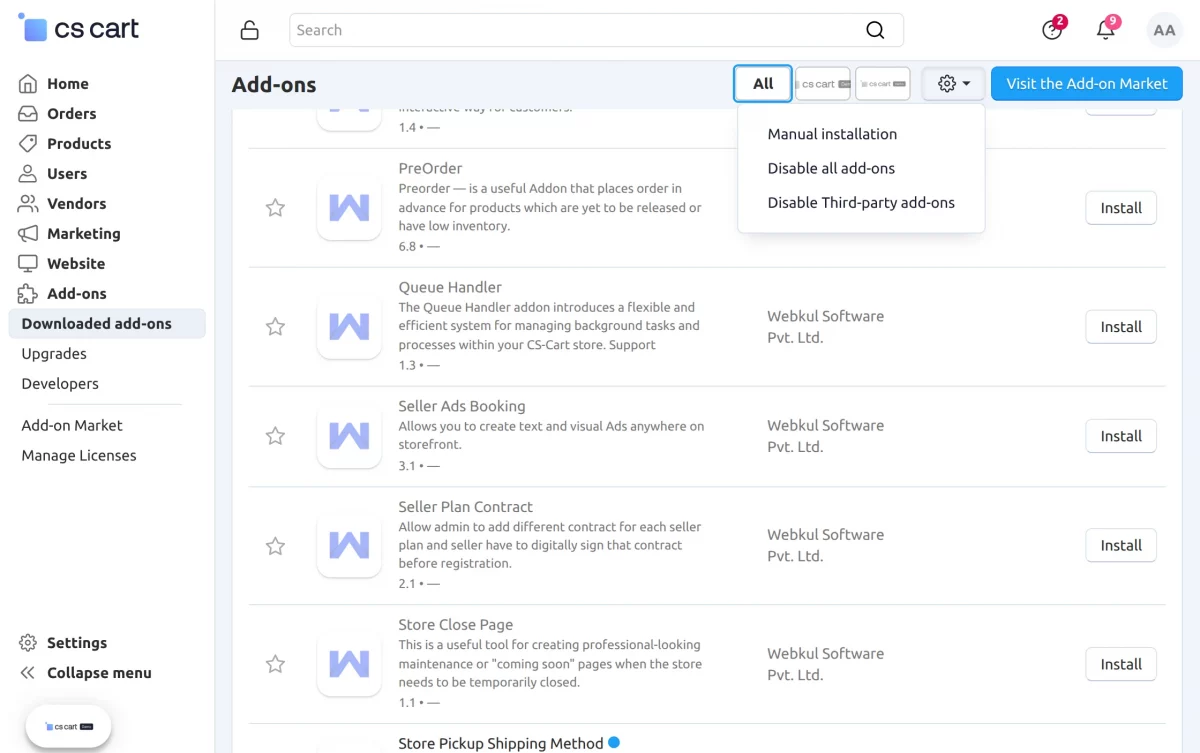Open the Store Close Page title
This screenshot has width=1200, height=753.
pyautogui.click(x=456, y=625)
